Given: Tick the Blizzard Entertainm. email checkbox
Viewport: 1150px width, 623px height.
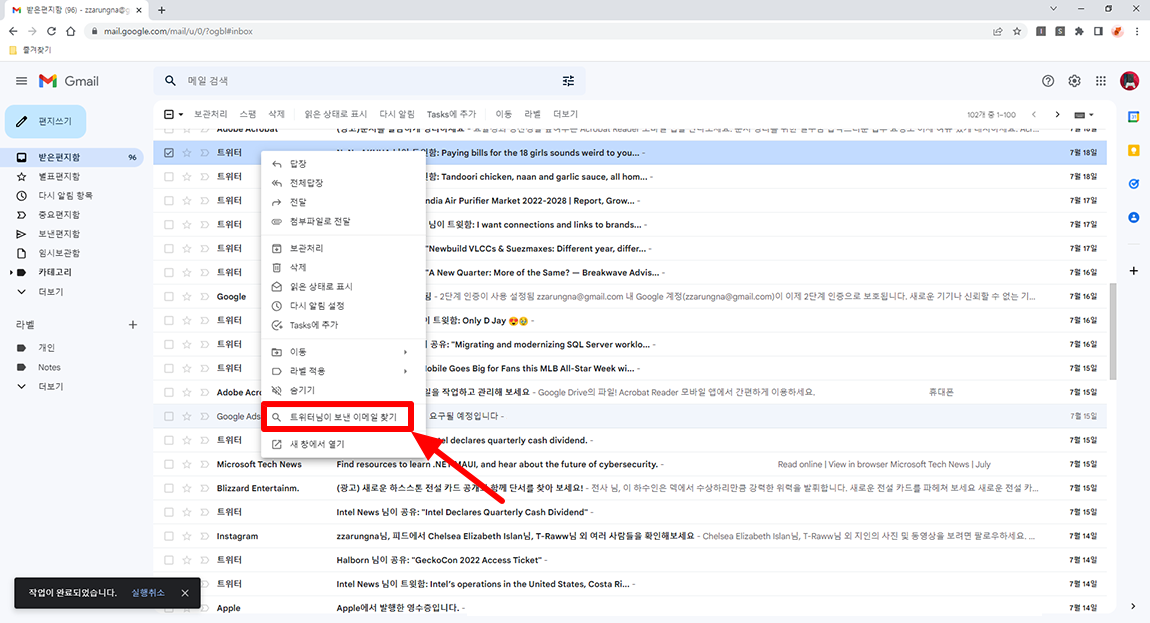Looking at the screenshot, I should click(x=169, y=488).
